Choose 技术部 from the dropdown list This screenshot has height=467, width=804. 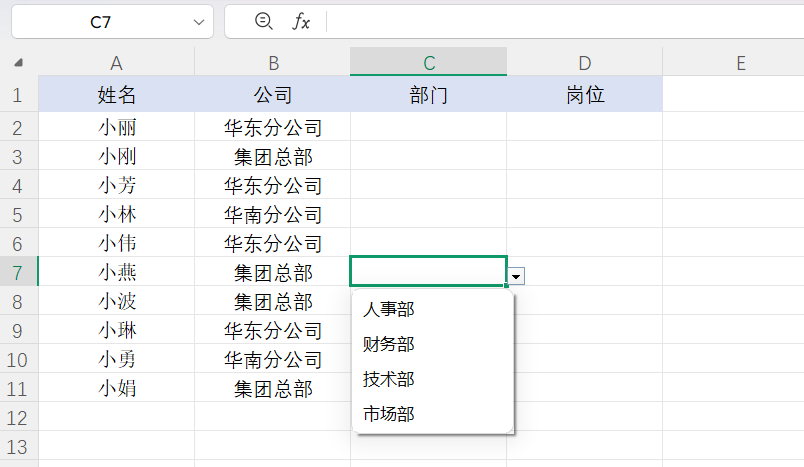[x=433, y=379]
